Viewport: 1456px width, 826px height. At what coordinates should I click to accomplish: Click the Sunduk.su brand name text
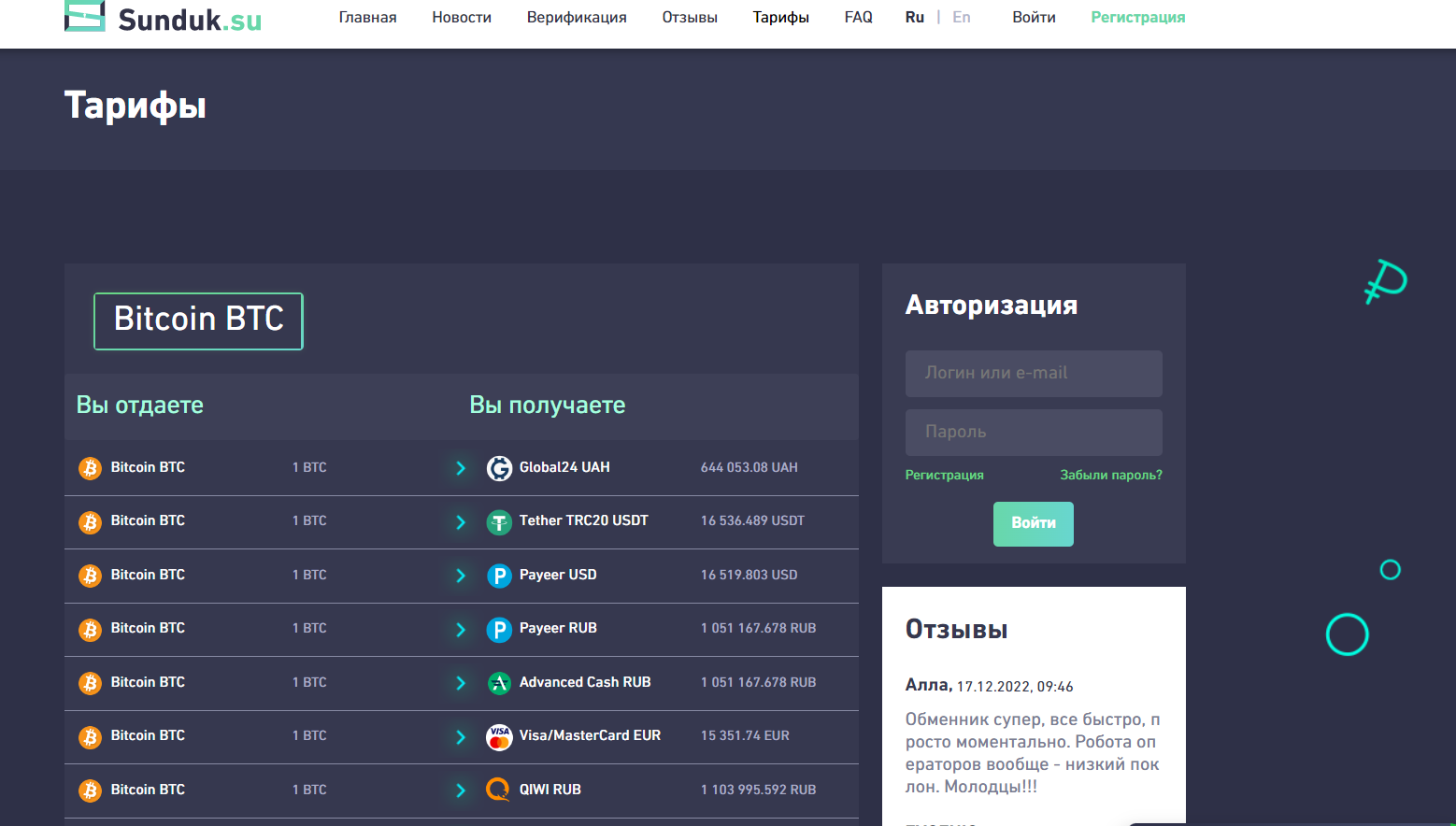190,20
